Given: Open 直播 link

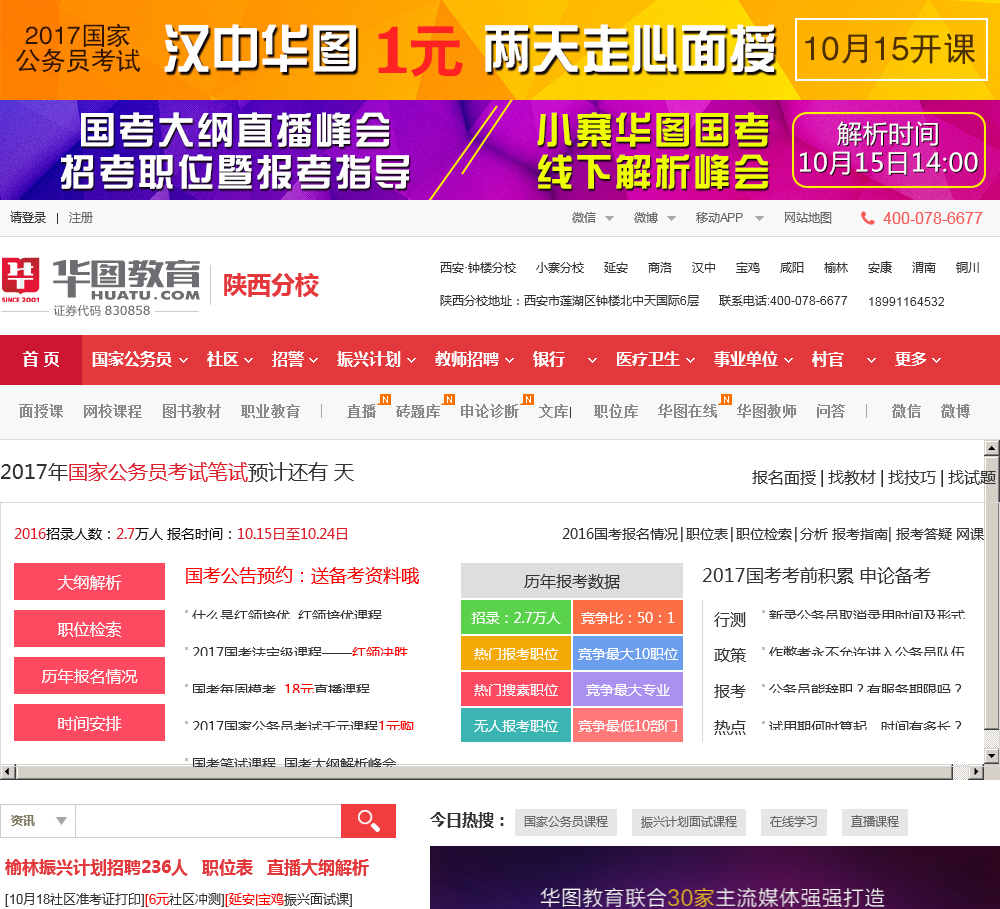Looking at the screenshot, I should point(362,411).
